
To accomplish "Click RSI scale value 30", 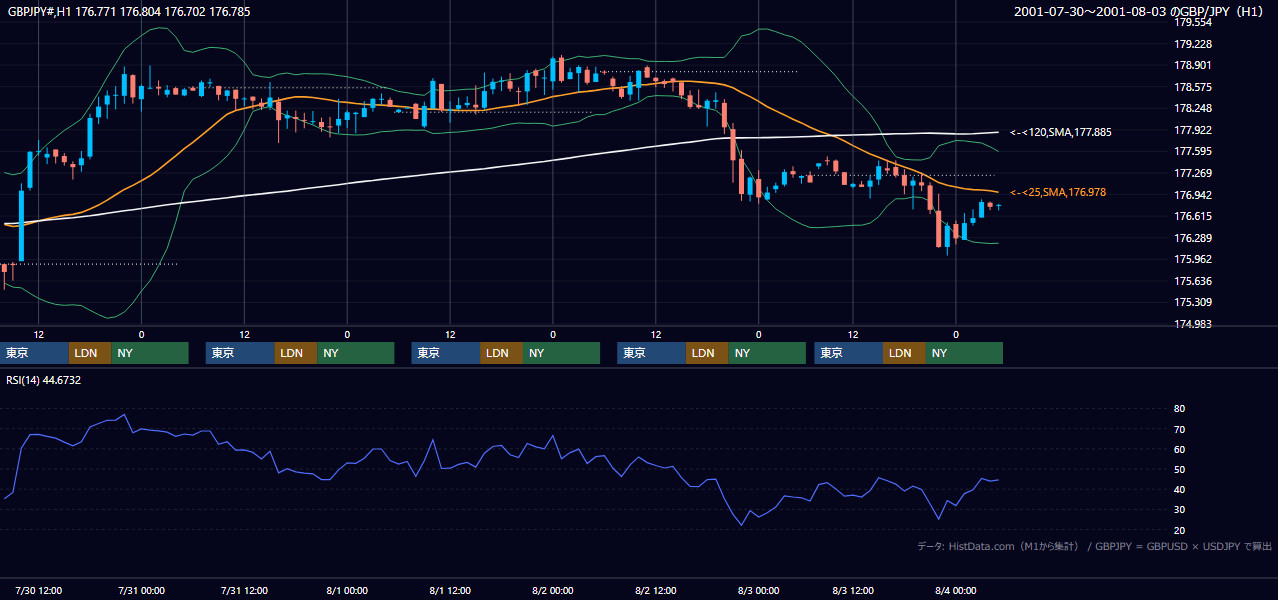I will tap(1179, 510).
